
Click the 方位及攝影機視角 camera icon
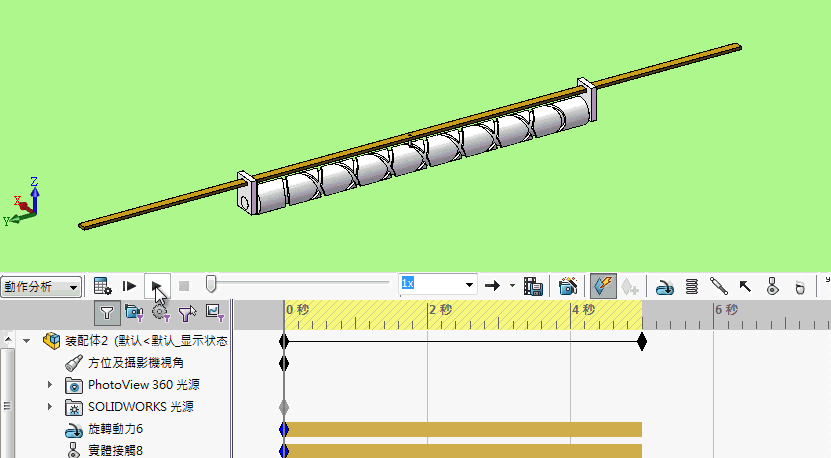(x=74, y=363)
